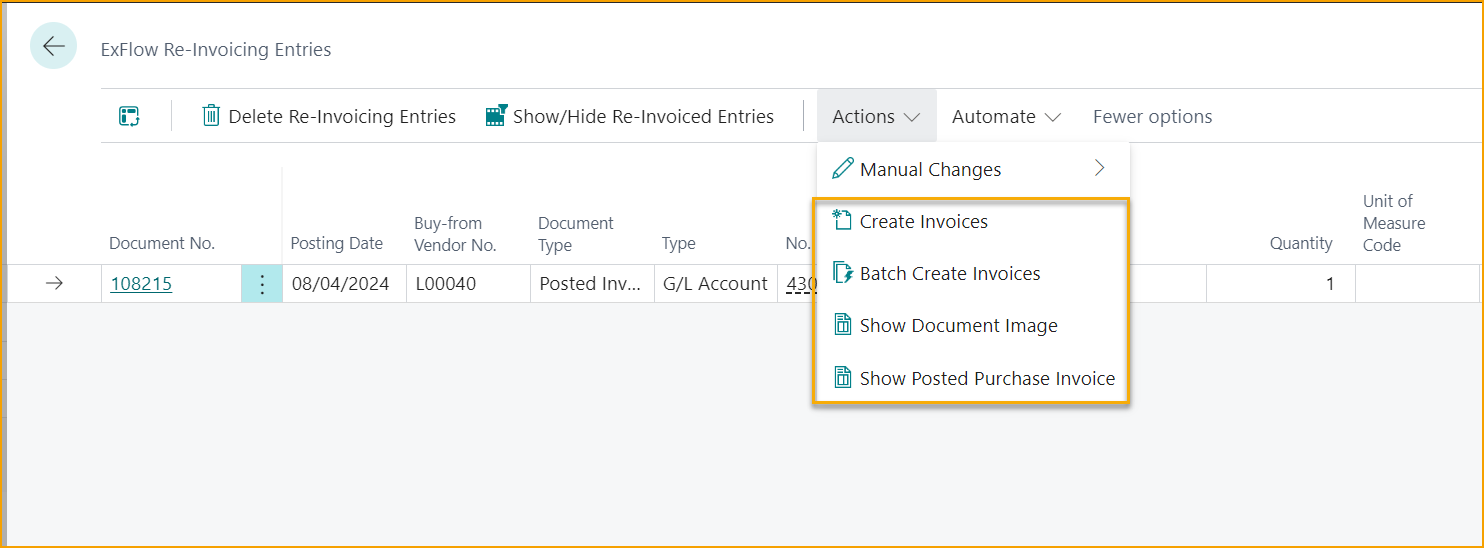Image resolution: width=1484 pixels, height=548 pixels.
Task: Click the Unit of Measure Code header
Action: click(x=1394, y=223)
